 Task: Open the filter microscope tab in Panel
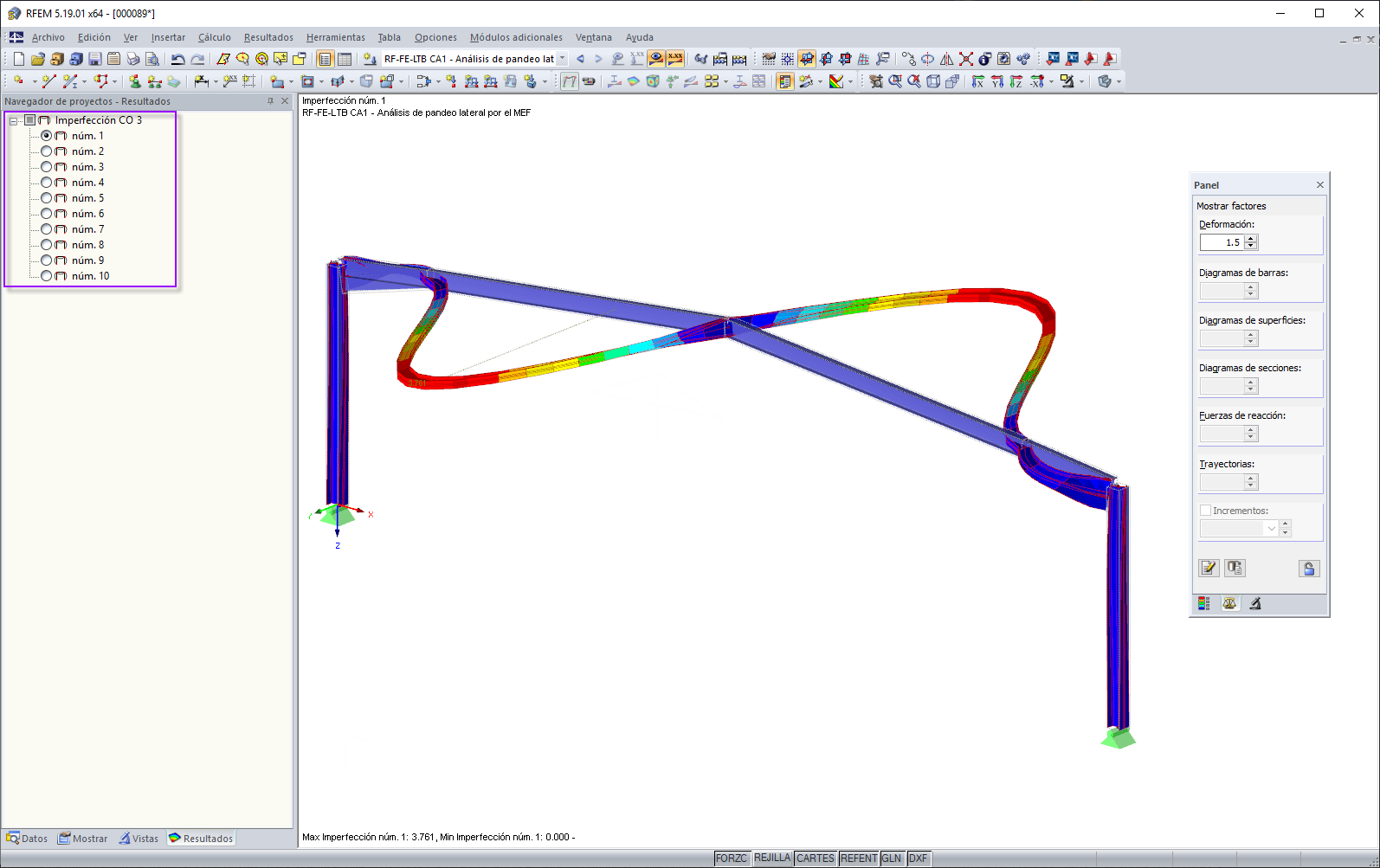pyautogui.click(x=1255, y=603)
